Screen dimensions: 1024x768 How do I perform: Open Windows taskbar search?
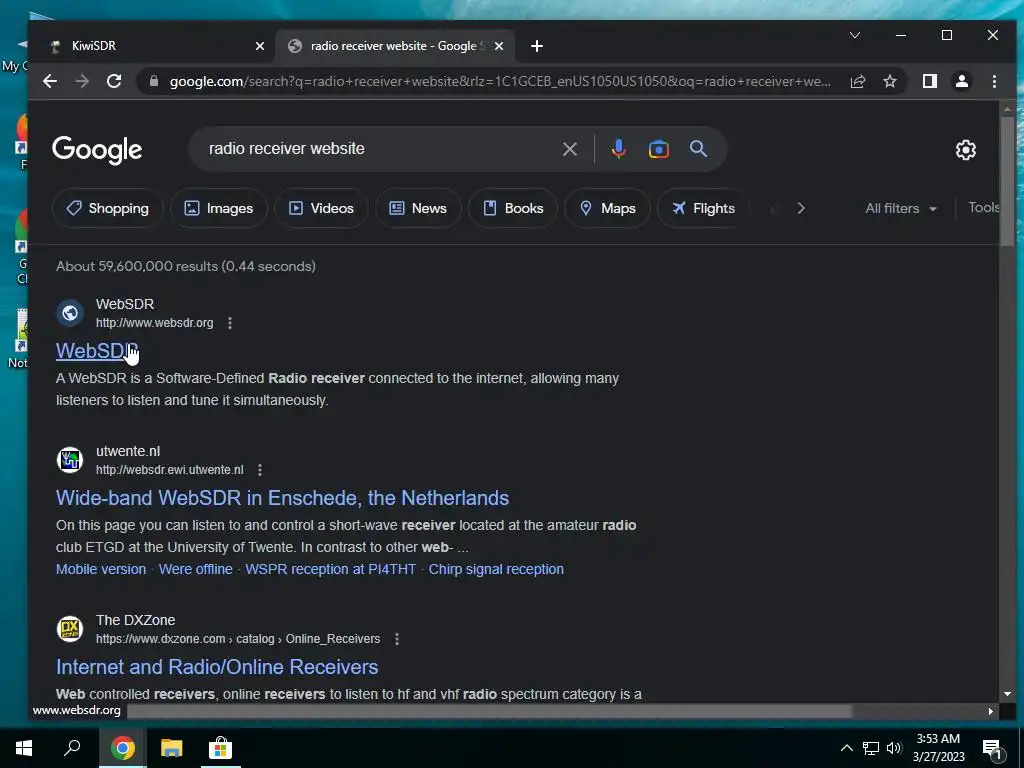click(72, 748)
